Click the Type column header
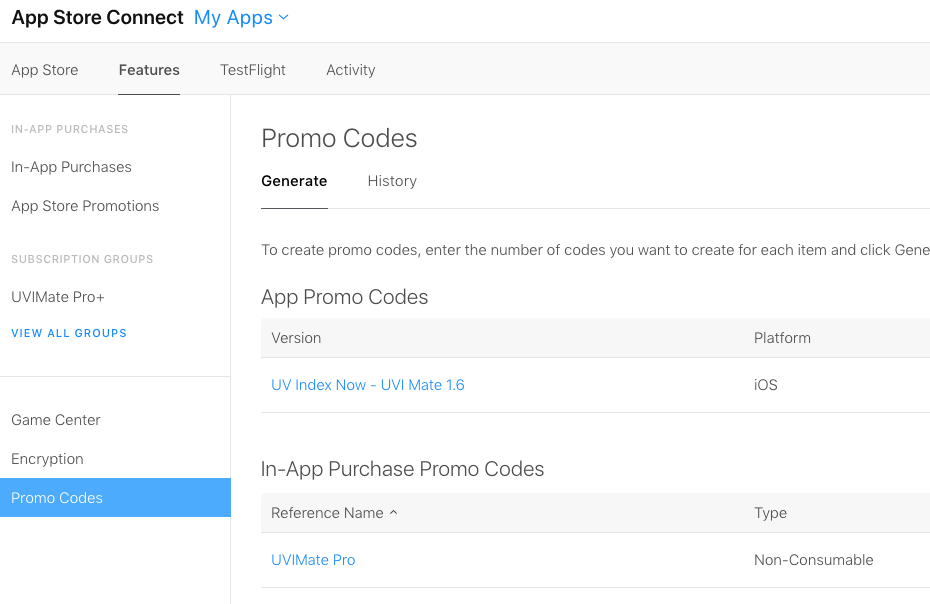 pyautogui.click(x=770, y=513)
